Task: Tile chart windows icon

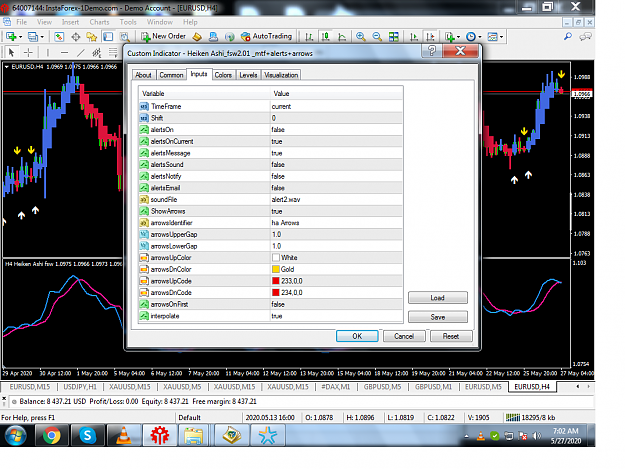Action: pyautogui.click(x=394, y=37)
